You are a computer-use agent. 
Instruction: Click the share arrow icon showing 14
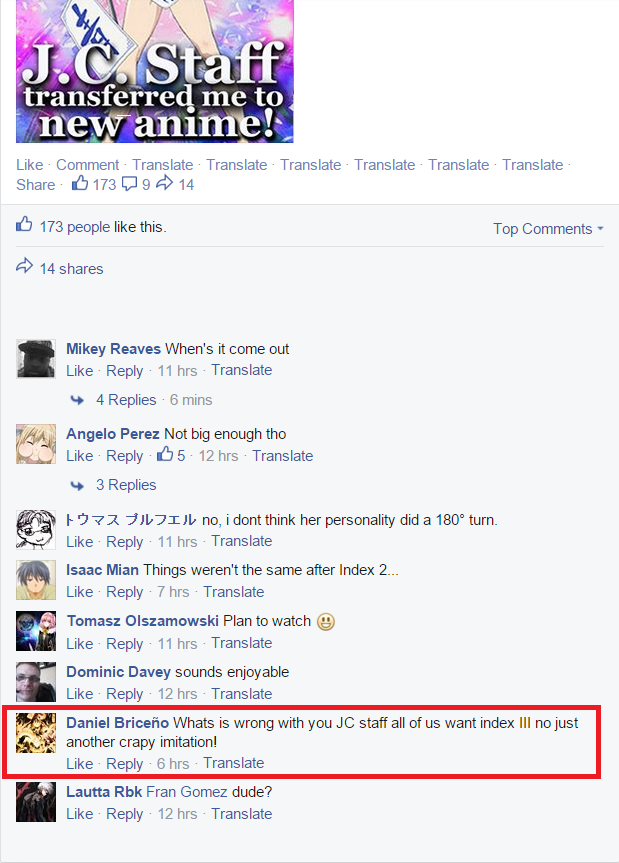coord(165,183)
